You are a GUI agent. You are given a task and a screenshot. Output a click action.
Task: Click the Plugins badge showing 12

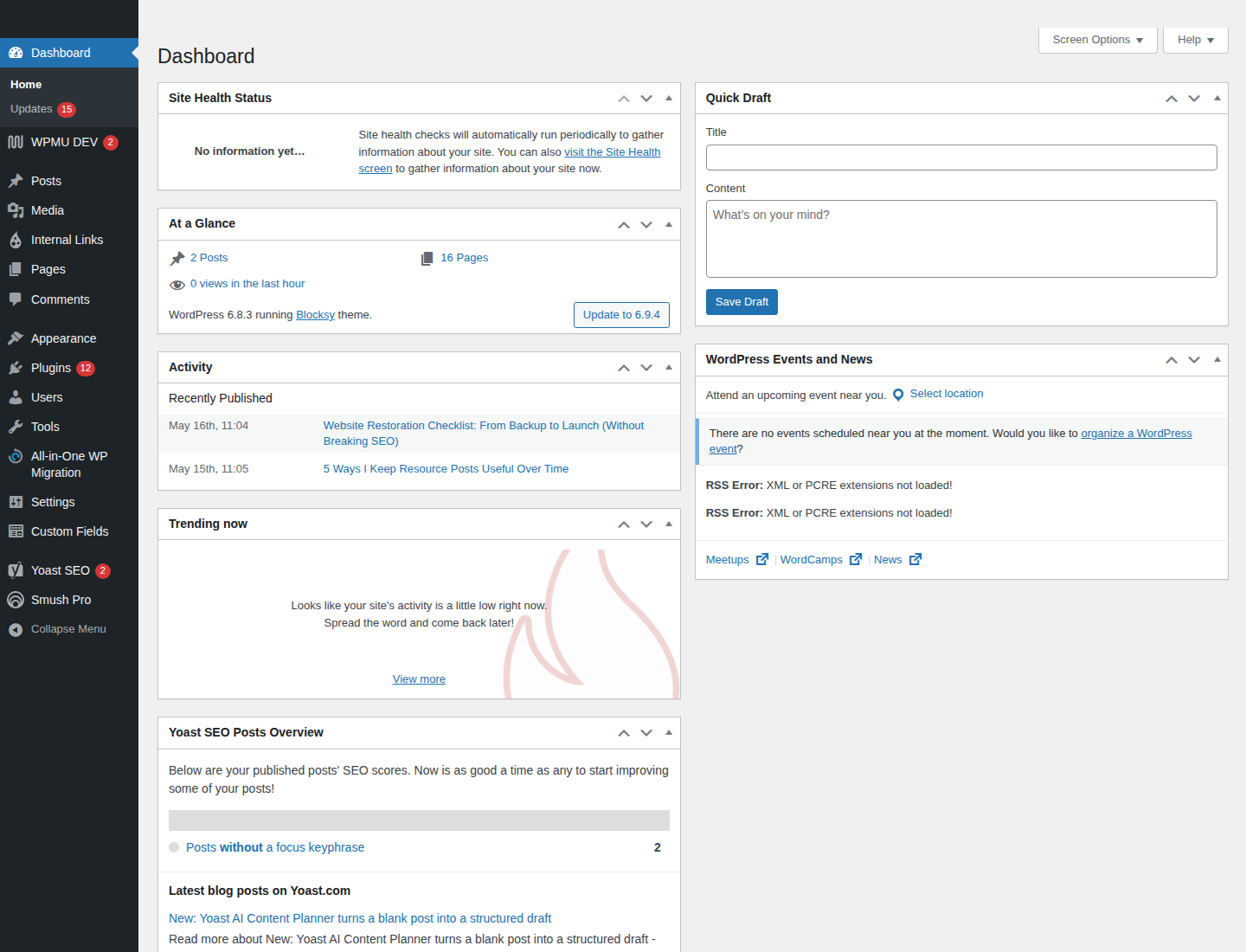pos(86,368)
